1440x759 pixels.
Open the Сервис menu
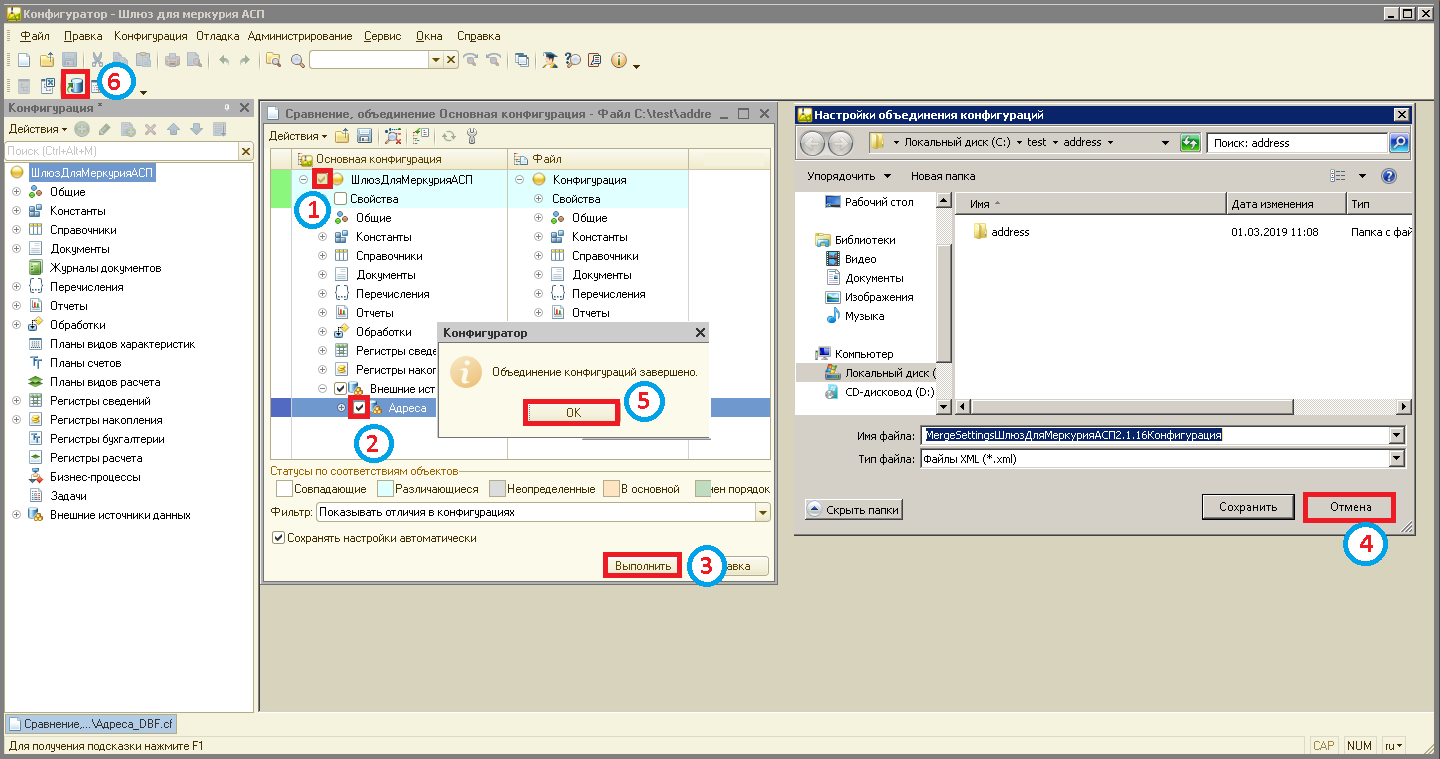tap(383, 36)
